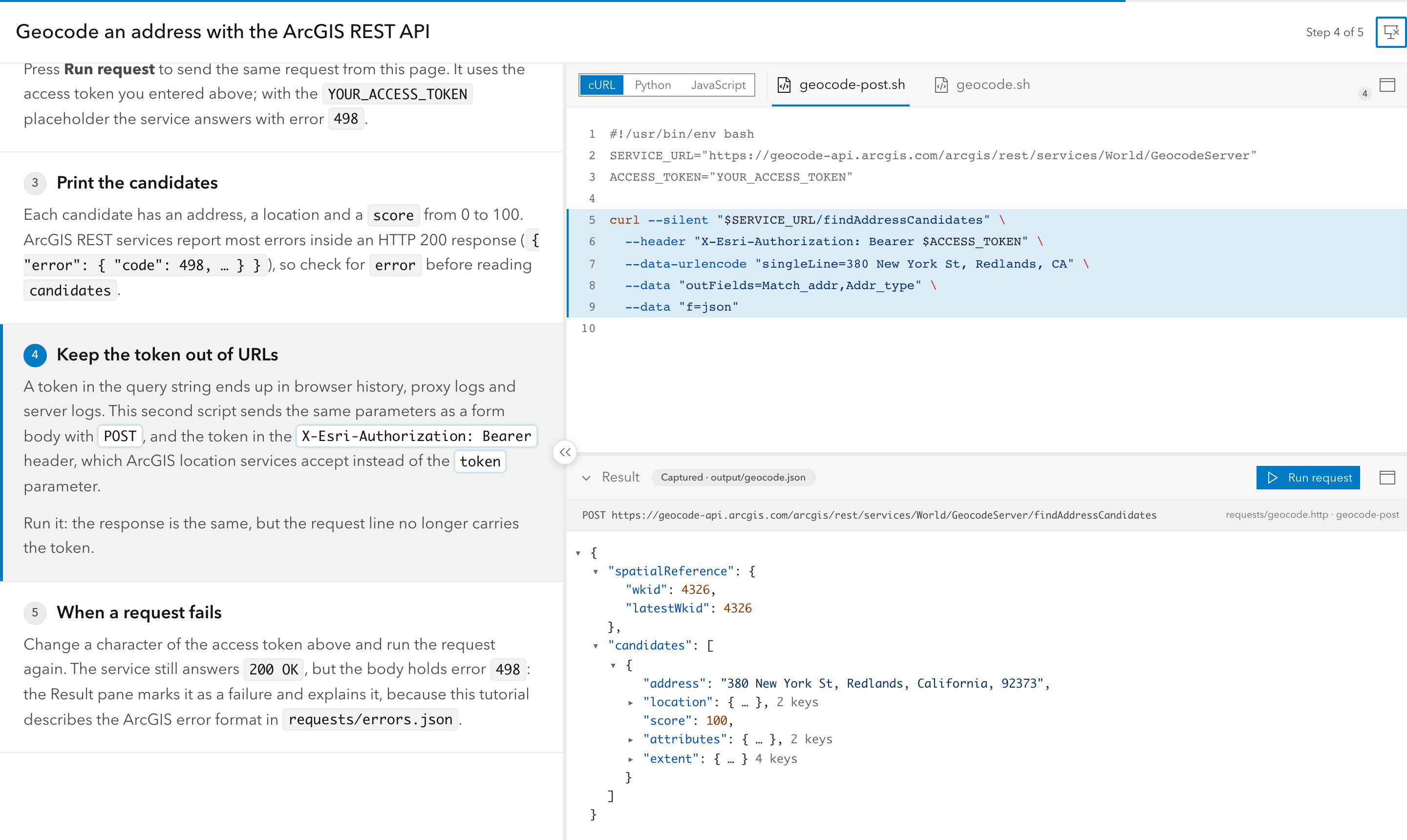Switch code language to Python
Image resolution: width=1407 pixels, height=840 pixels.
652,85
